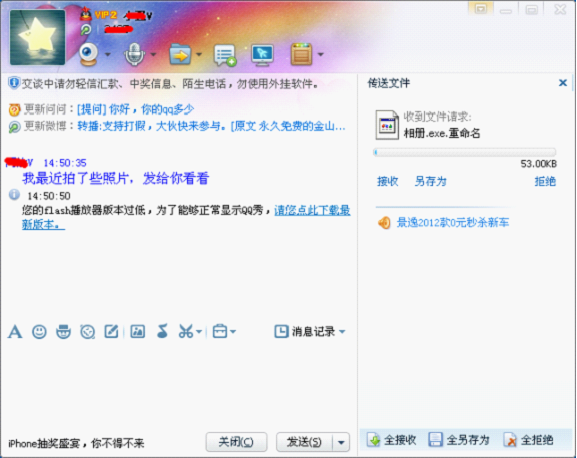Accept the file with 接收
The height and width of the screenshot is (458, 577).
387,181
